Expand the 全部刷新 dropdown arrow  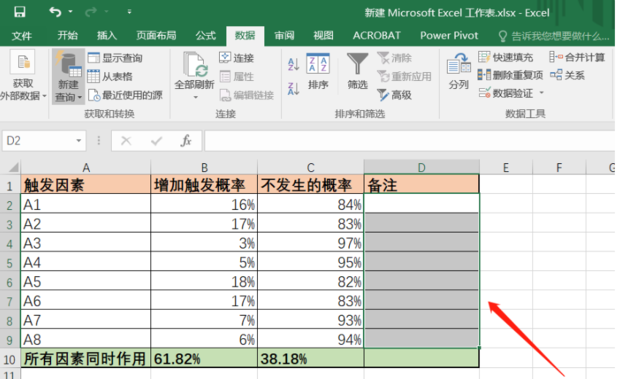pos(195,97)
